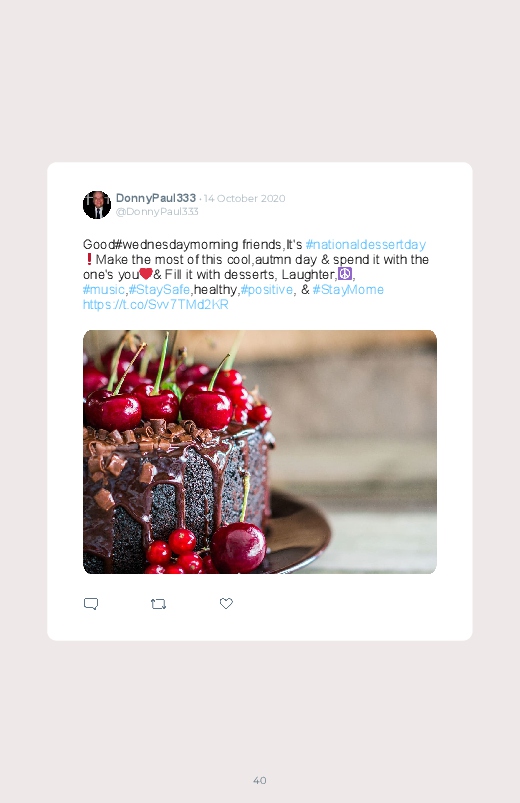This screenshot has height=803, width=520.
Task: Click the @DonnyPaul333 handle
Action: point(157,212)
